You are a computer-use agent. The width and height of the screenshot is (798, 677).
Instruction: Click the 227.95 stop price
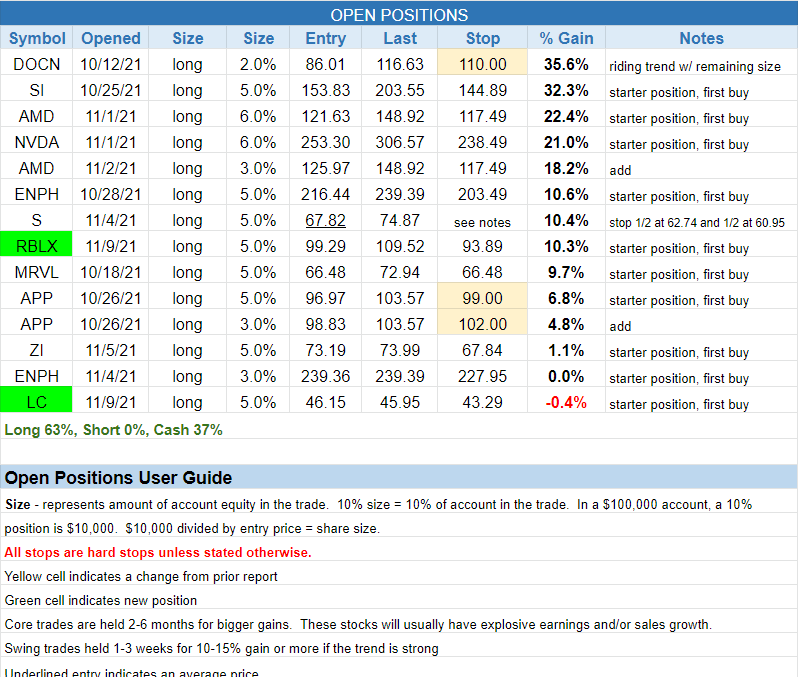(x=482, y=376)
